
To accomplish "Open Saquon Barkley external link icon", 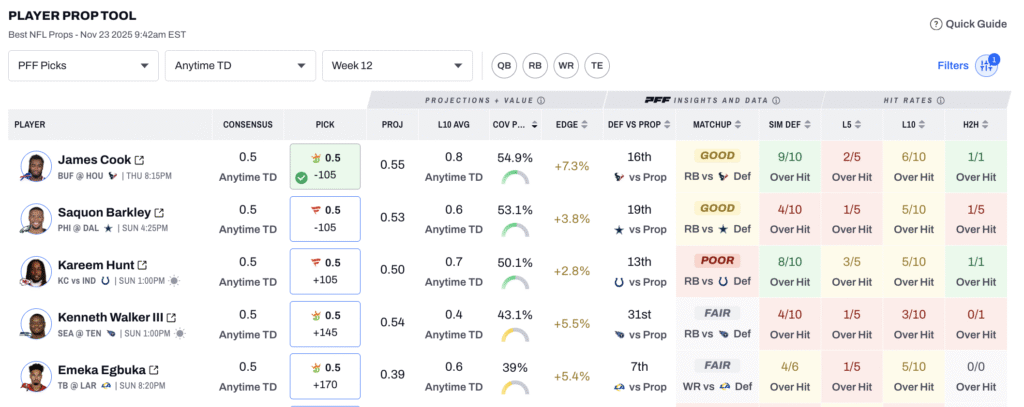I will (158, 213).
